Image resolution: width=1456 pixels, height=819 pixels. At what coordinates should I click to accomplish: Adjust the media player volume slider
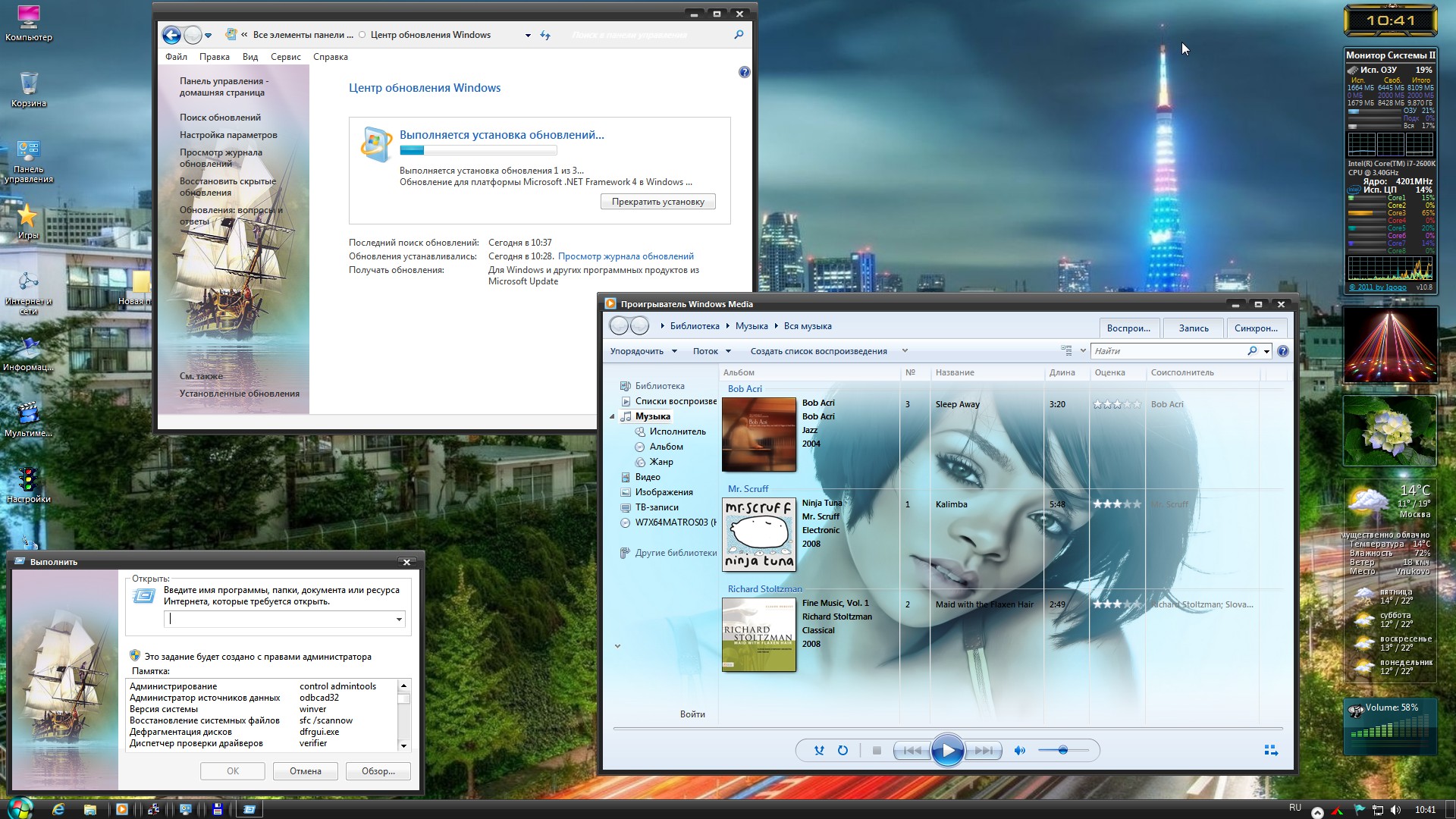pyautogui.click(x=1063, y=751)
